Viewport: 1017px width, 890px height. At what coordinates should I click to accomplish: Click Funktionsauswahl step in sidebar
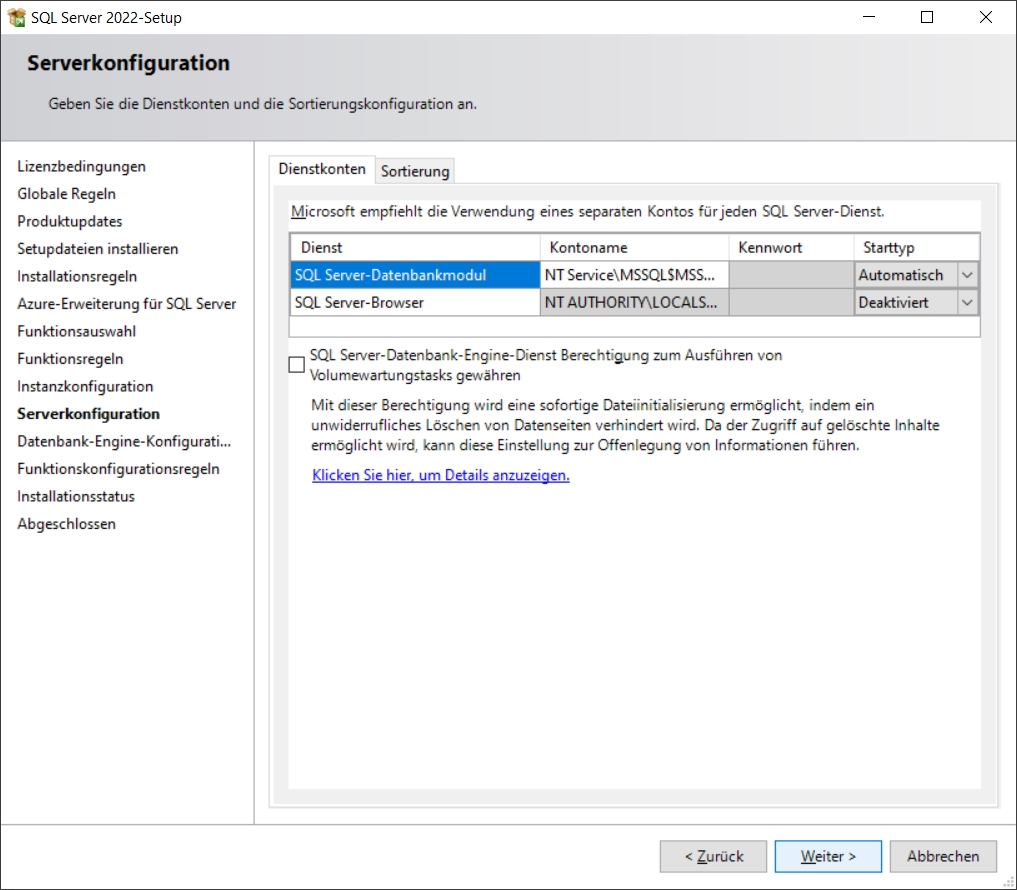pyautogui.click(x=77, y=331)
